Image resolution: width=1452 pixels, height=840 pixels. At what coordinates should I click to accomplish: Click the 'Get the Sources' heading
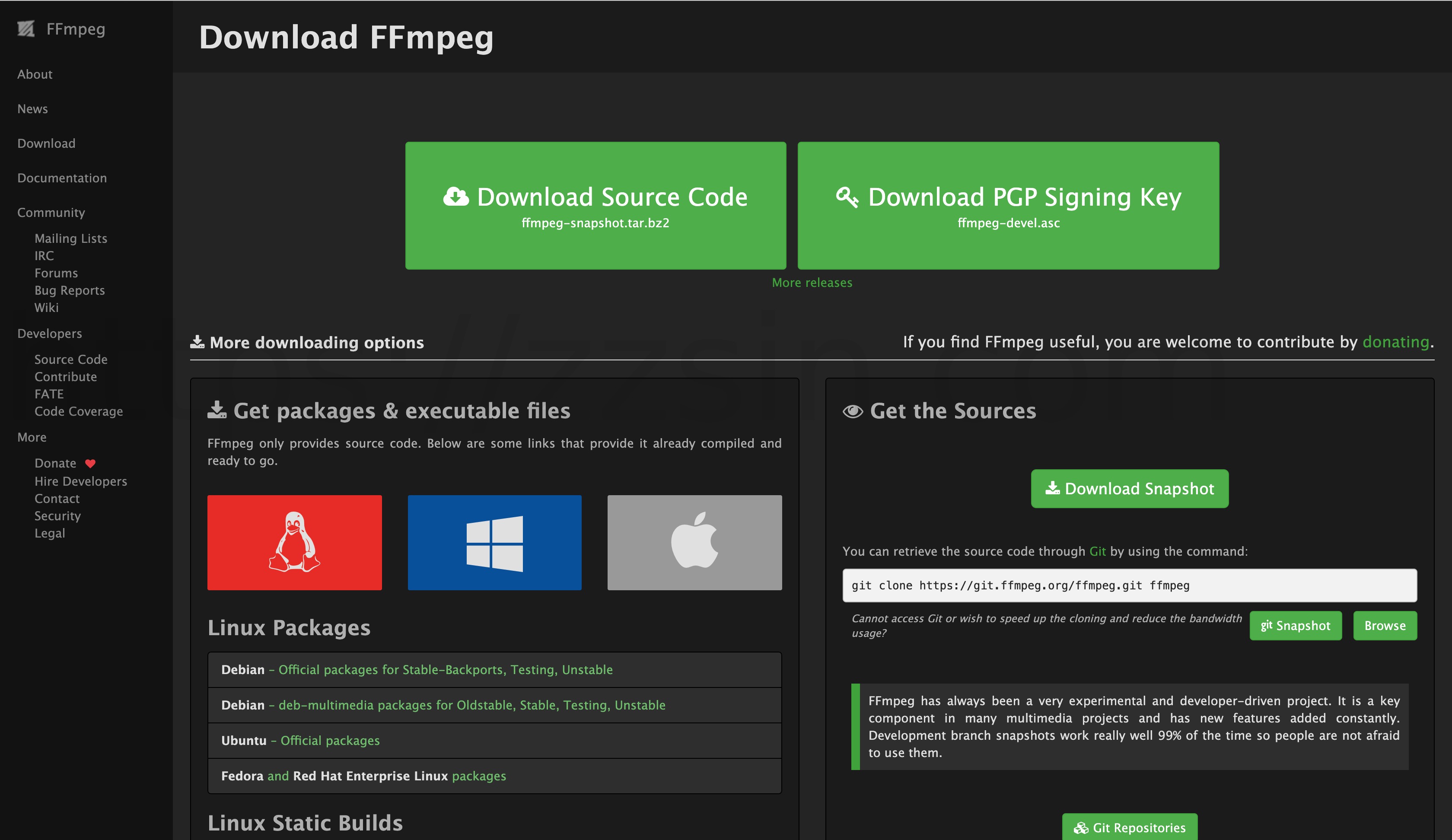coord(952,411)
